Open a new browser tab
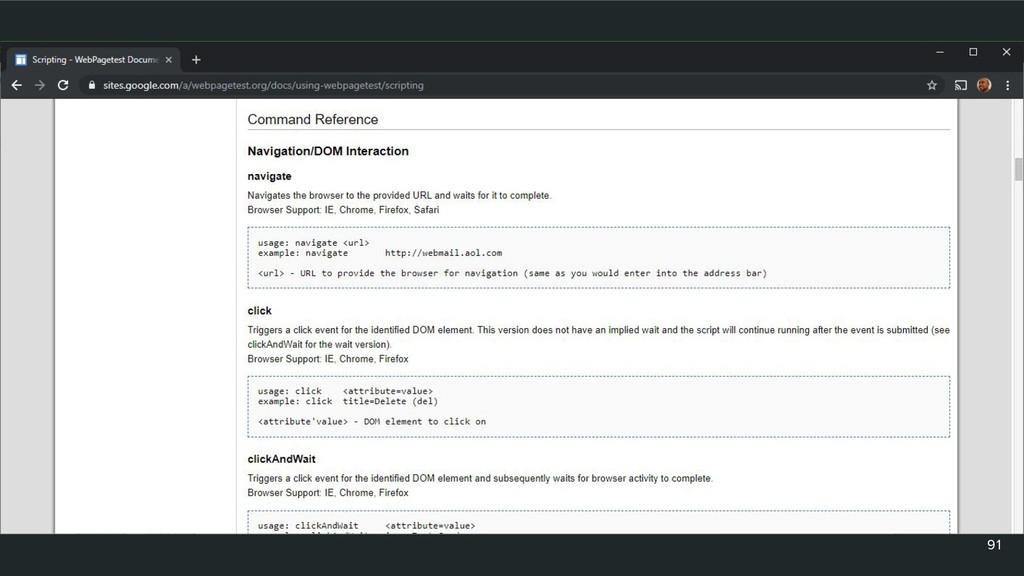Viewport: 1024px width, 576px height. click(x=196, y=60)
